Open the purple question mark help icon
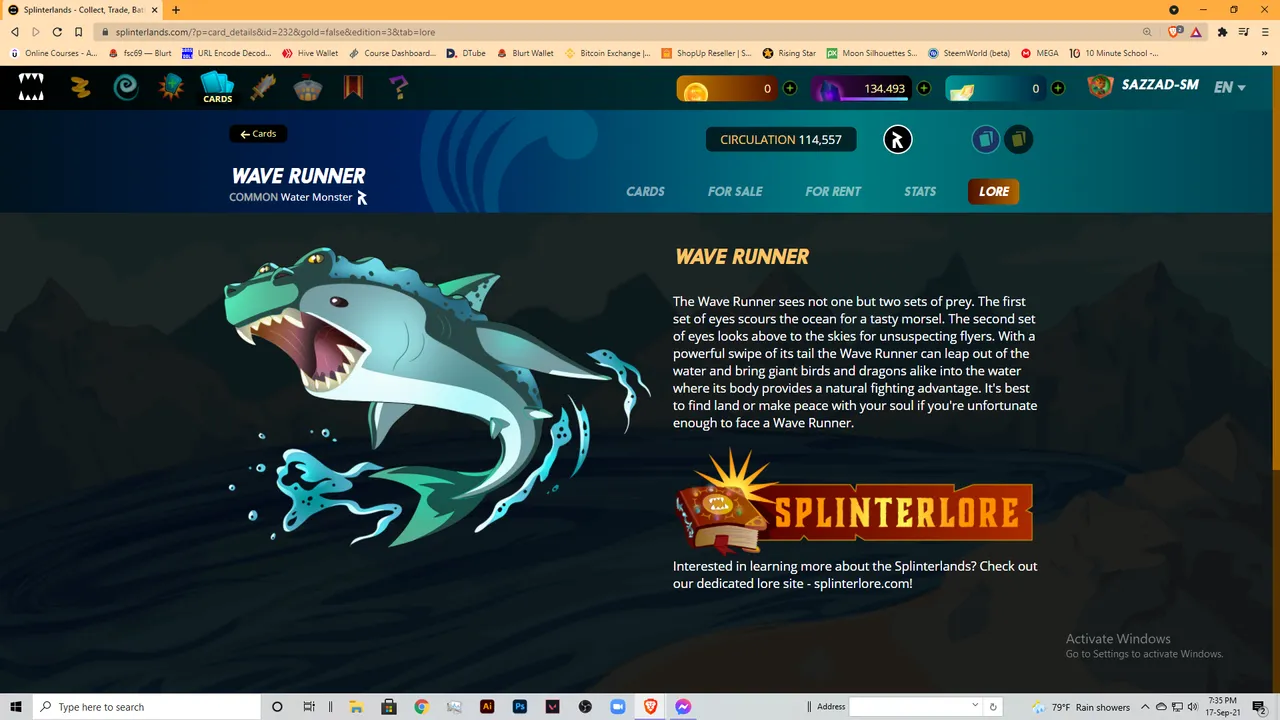This screenshot has height=720, width=1280. [399, 88]
